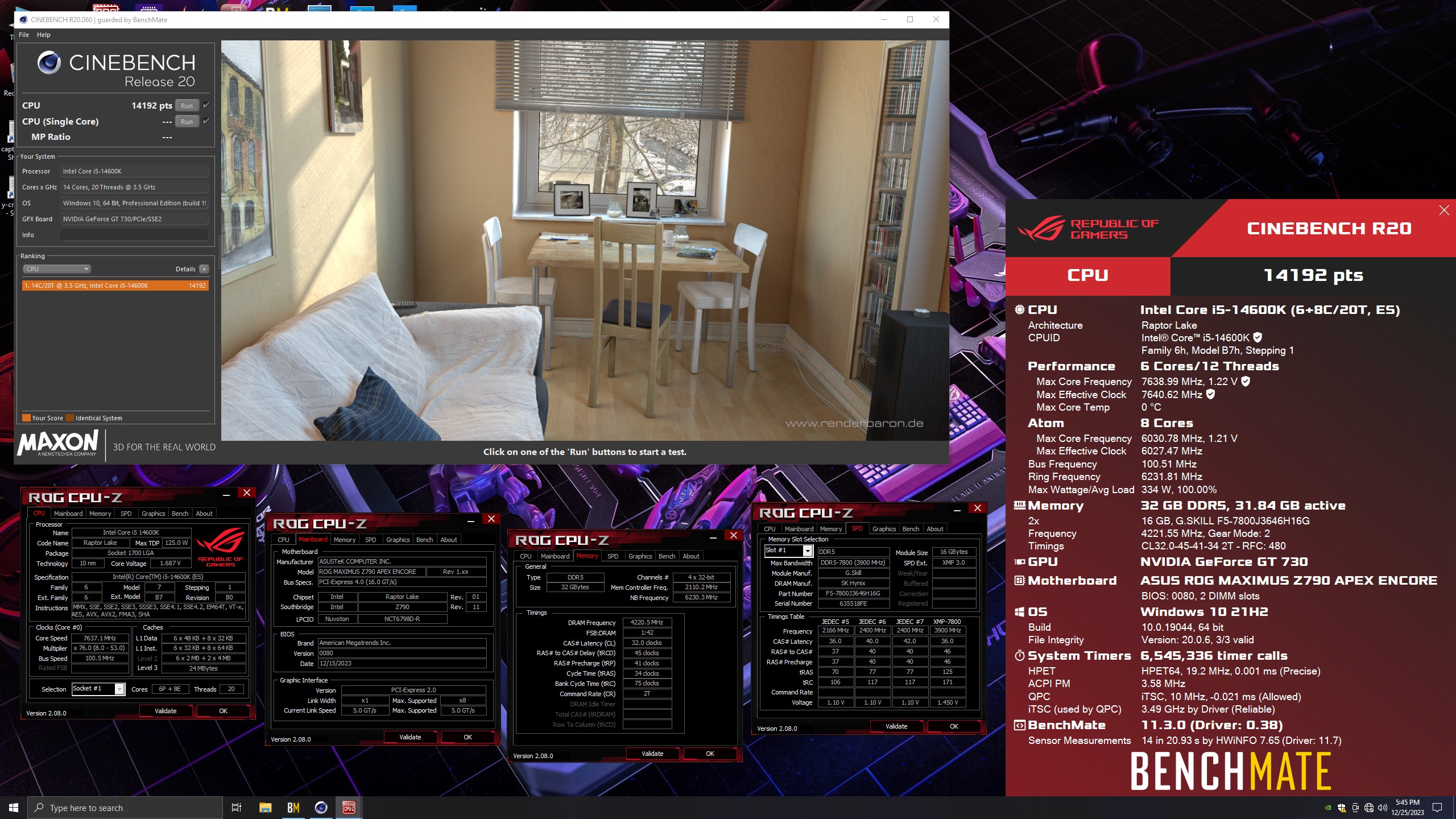The image size is (1456, 819).
Task: Click the GFX Board field 'NVIDIA GeForce GT 730/PCIe/SSE2'
Action: pos(134,219)
